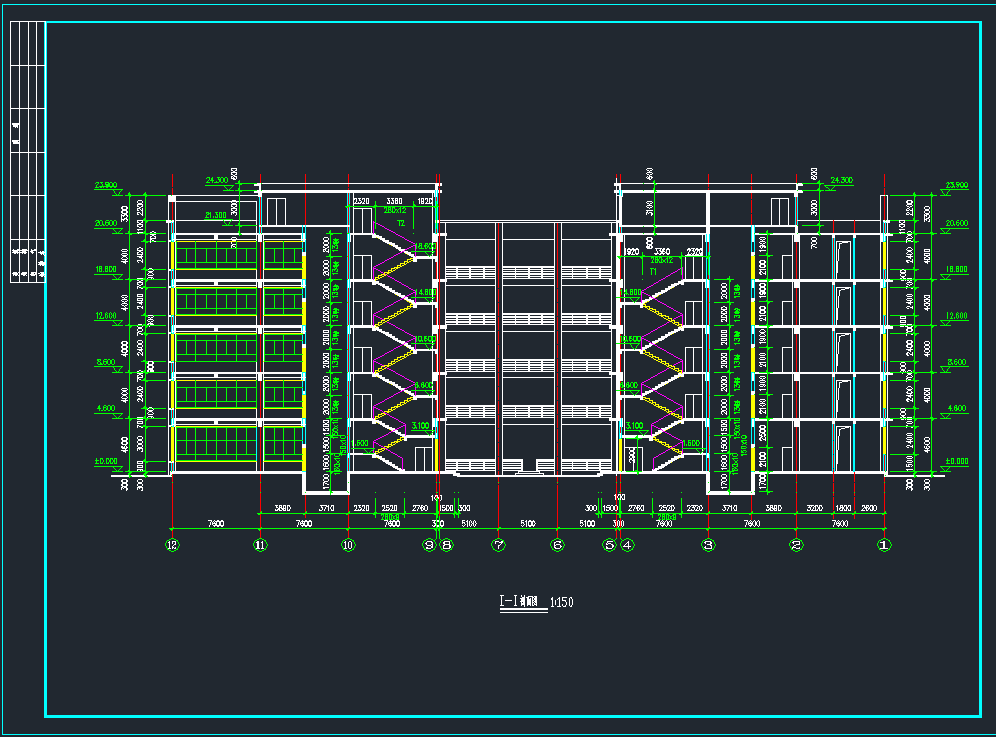Select the I-I section title text
This screenshot has height=737, width=996.
pos(518,602)
